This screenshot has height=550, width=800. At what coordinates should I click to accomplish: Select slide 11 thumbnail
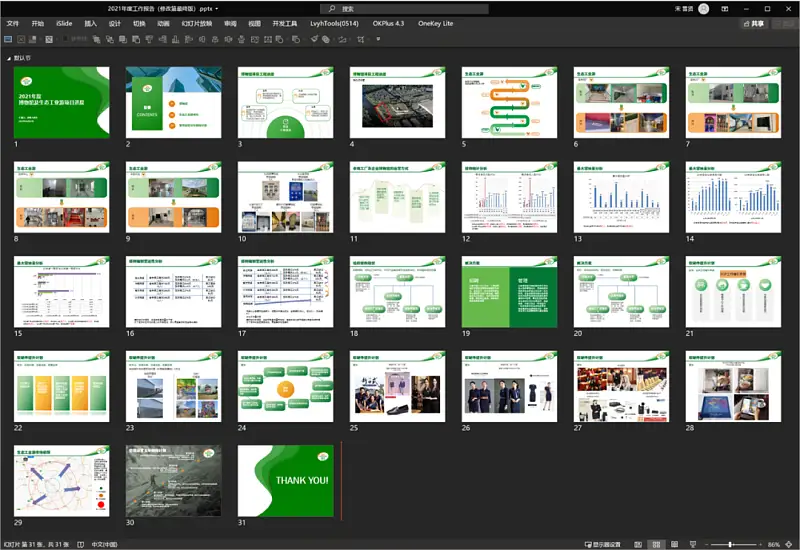[397, 197]
